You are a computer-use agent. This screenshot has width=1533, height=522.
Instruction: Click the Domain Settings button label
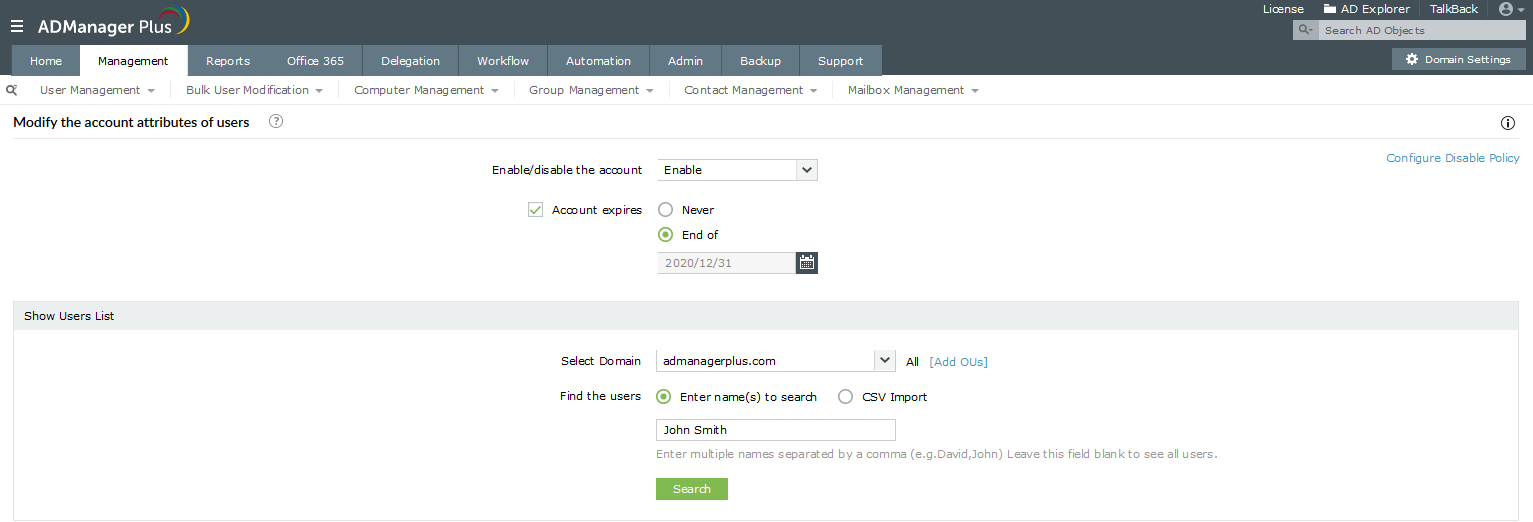[x=1467, y=59]
